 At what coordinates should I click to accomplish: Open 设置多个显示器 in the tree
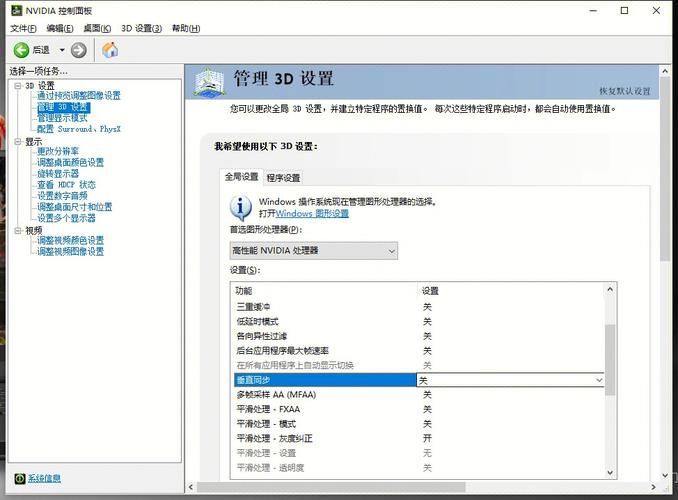(66, 218)
